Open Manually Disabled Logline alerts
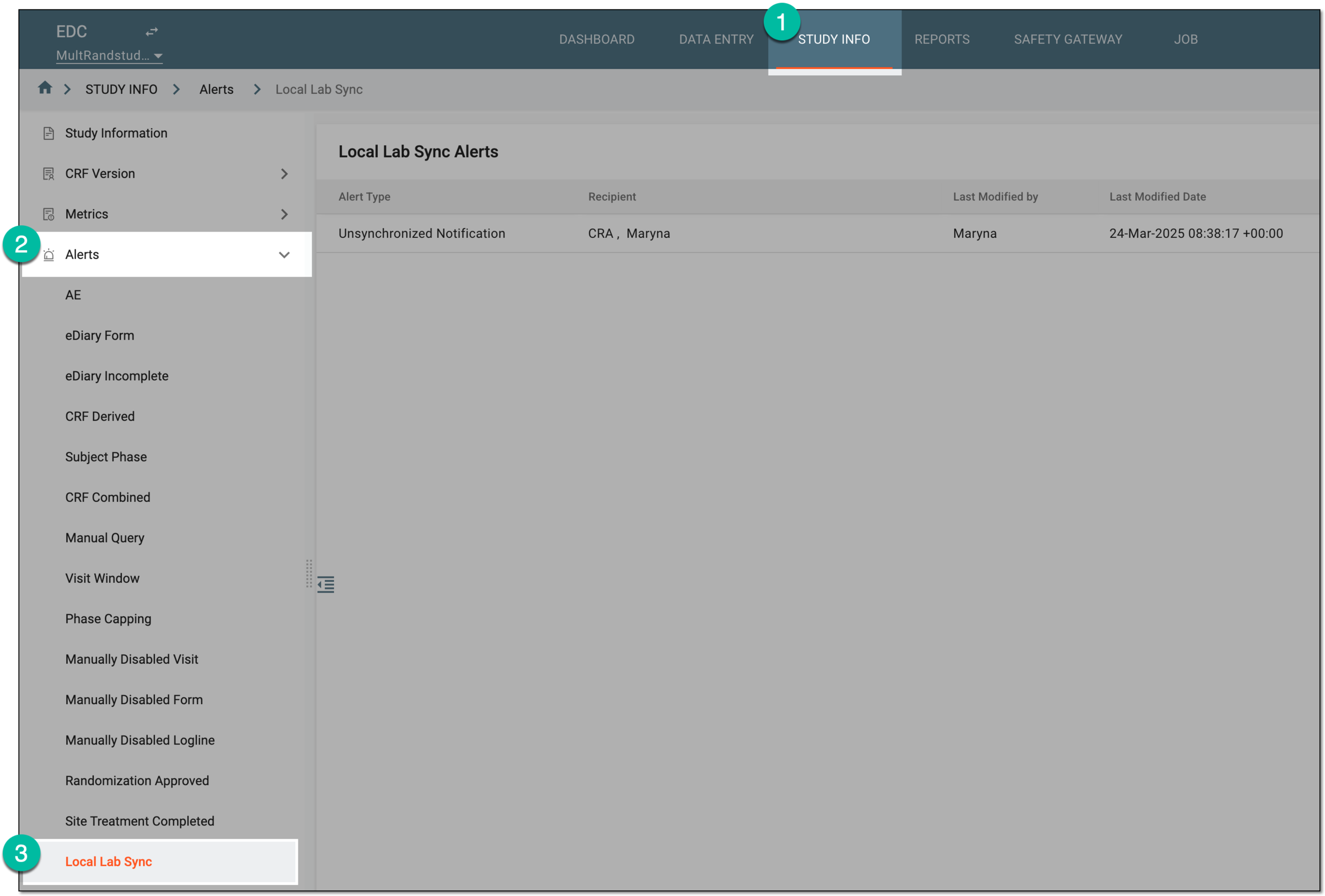Viewport: 1325px width, 896px height. tap(140, 740)
